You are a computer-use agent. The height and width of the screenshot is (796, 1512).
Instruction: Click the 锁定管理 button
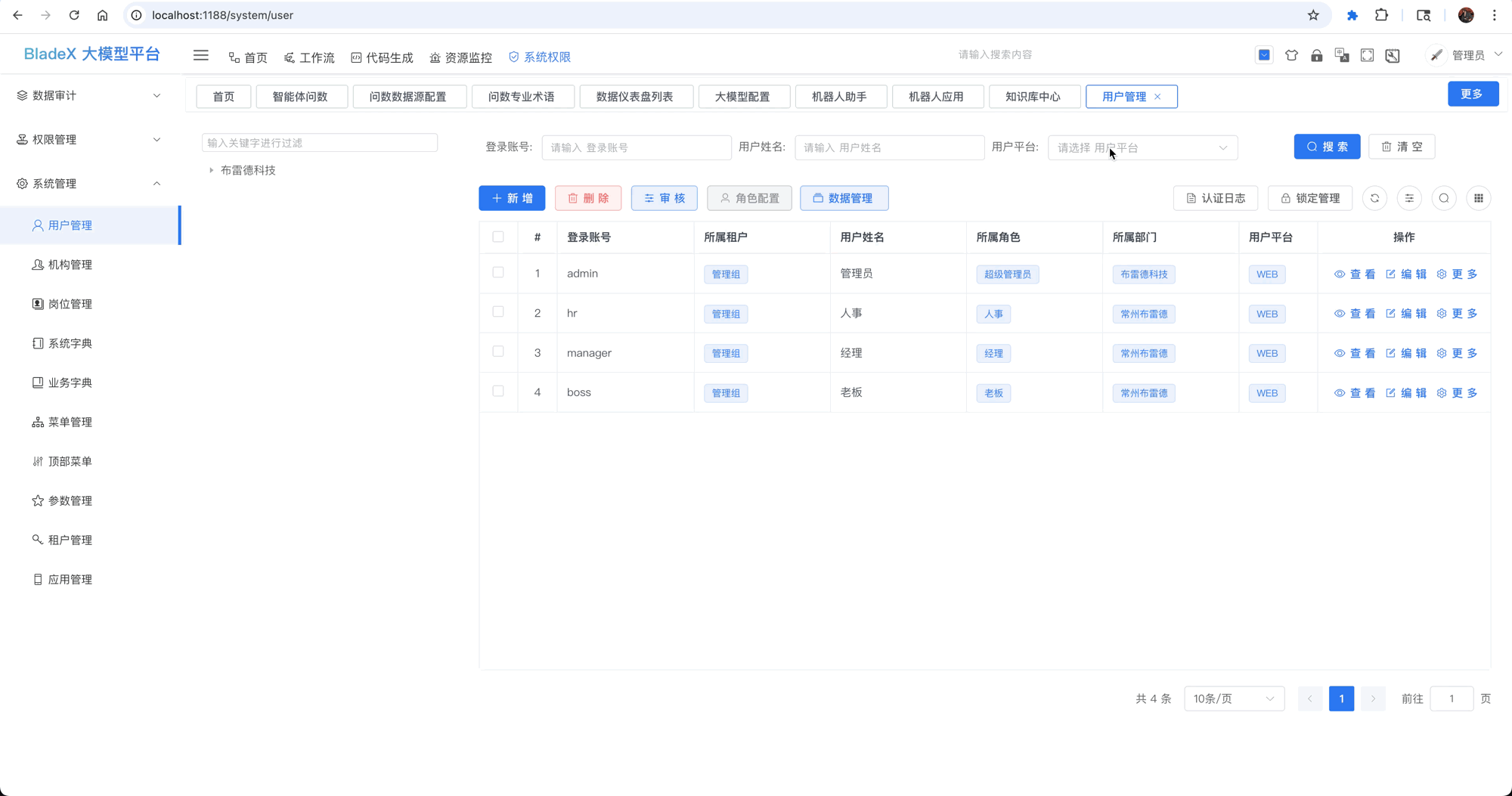pyautogui.click(x=1309, y=198)
